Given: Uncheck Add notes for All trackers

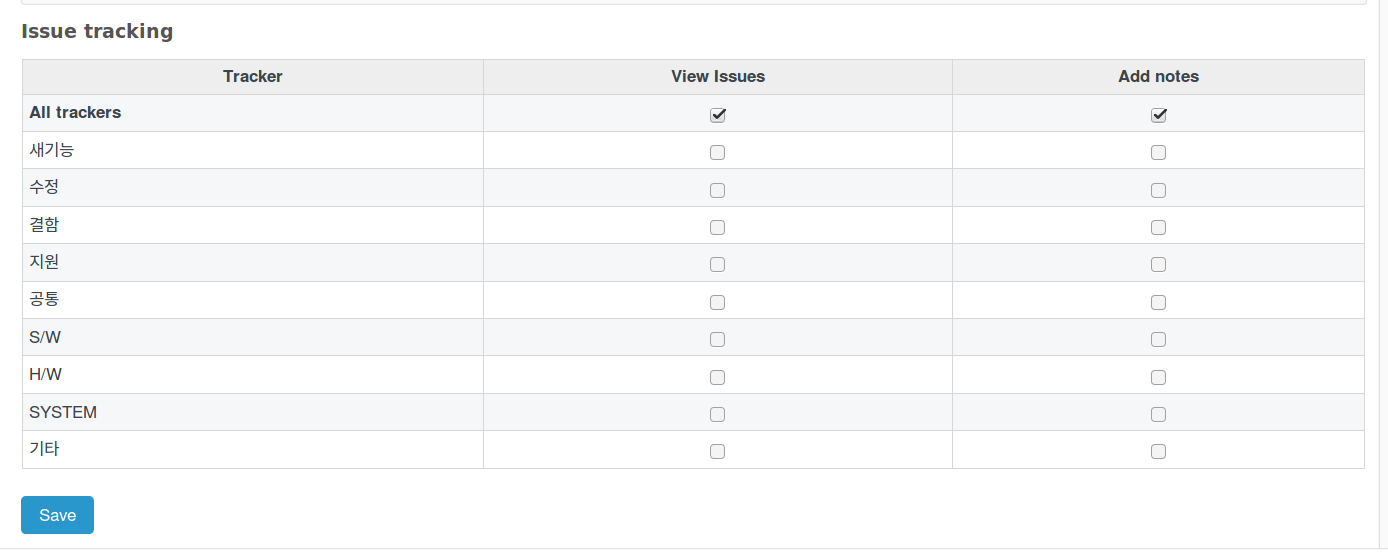Looking at the screenshot, I should [x=1158, y=115].
